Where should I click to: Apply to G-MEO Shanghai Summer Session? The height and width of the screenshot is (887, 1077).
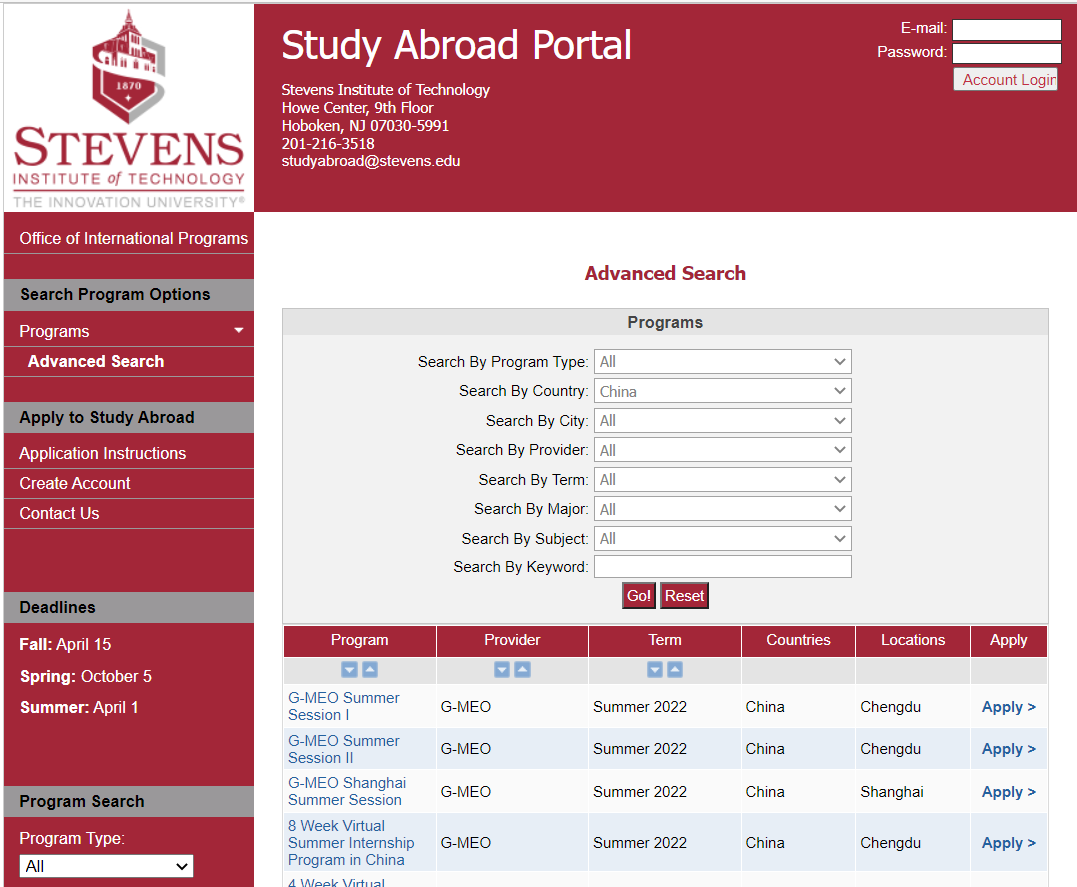point(1008,791)
